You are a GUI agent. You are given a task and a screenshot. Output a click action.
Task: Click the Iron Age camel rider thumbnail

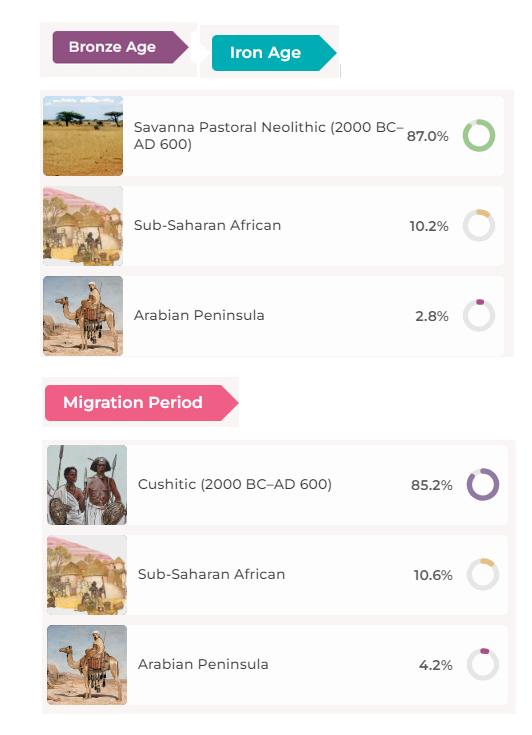click(83, 316)
